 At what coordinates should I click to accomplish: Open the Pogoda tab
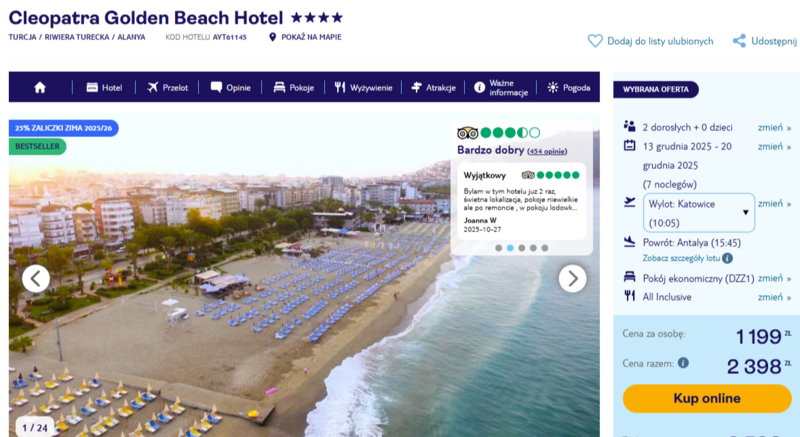[x=568, y=87]
